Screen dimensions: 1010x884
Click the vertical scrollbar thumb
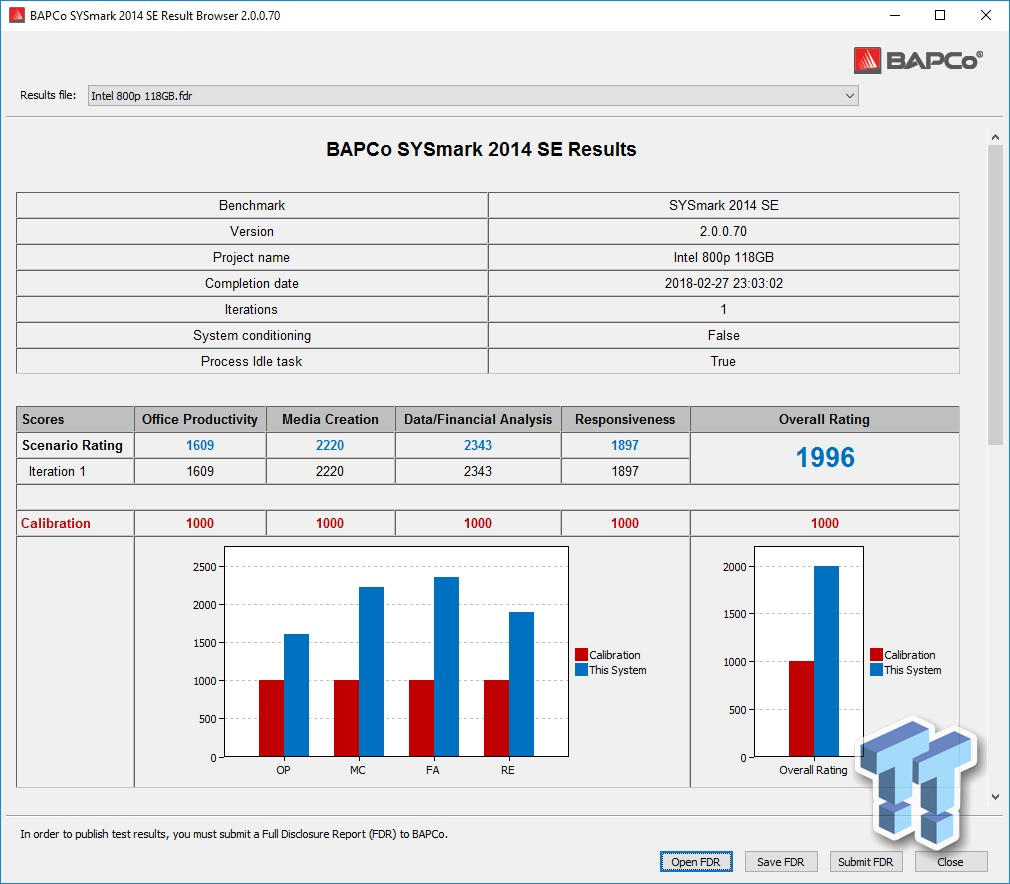tap(995, 294)
